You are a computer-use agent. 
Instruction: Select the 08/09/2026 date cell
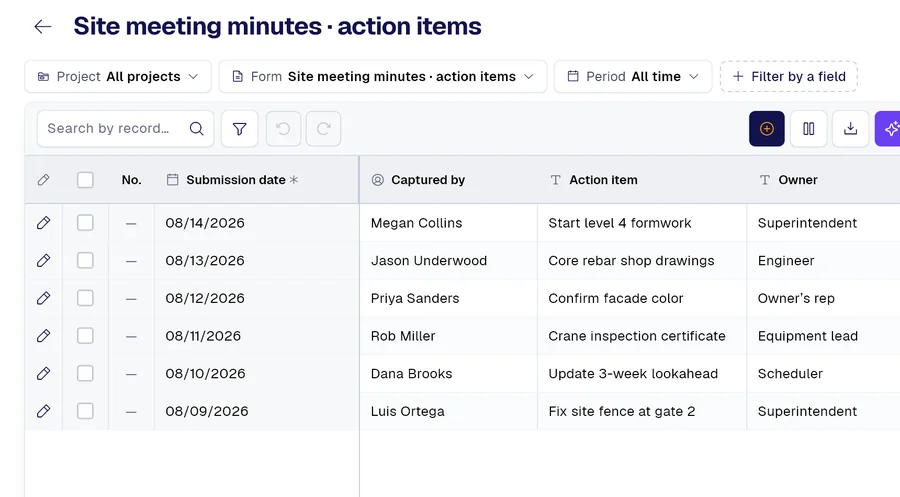click(257, 411)
